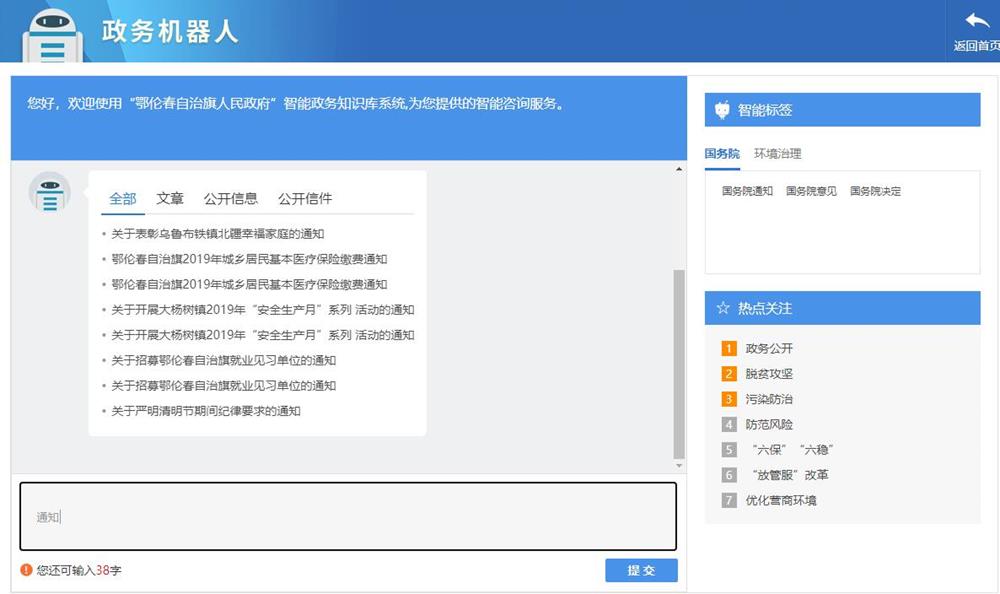Click the return home arrow icon
This screenshot has height=594, width=1000.
click(x=976, y=22)
